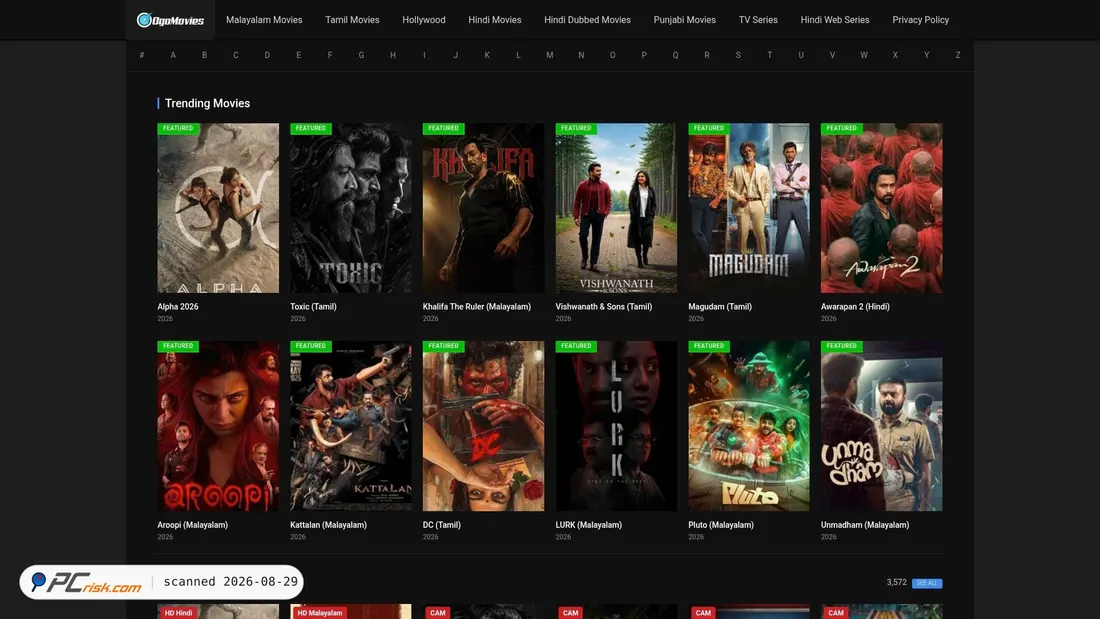Filter movies by letter G
Screen dimensions: 1100x619
coord(361,55)
